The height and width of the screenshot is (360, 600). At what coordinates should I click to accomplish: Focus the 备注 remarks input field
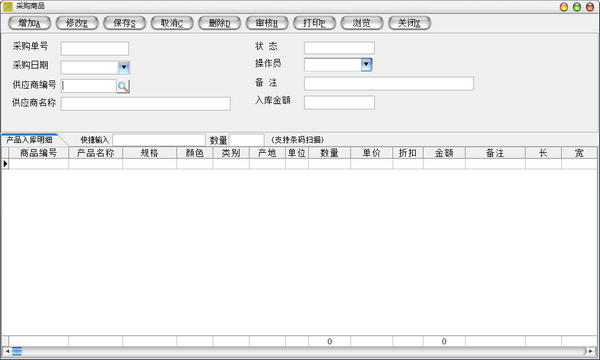(x=389, y=83)
